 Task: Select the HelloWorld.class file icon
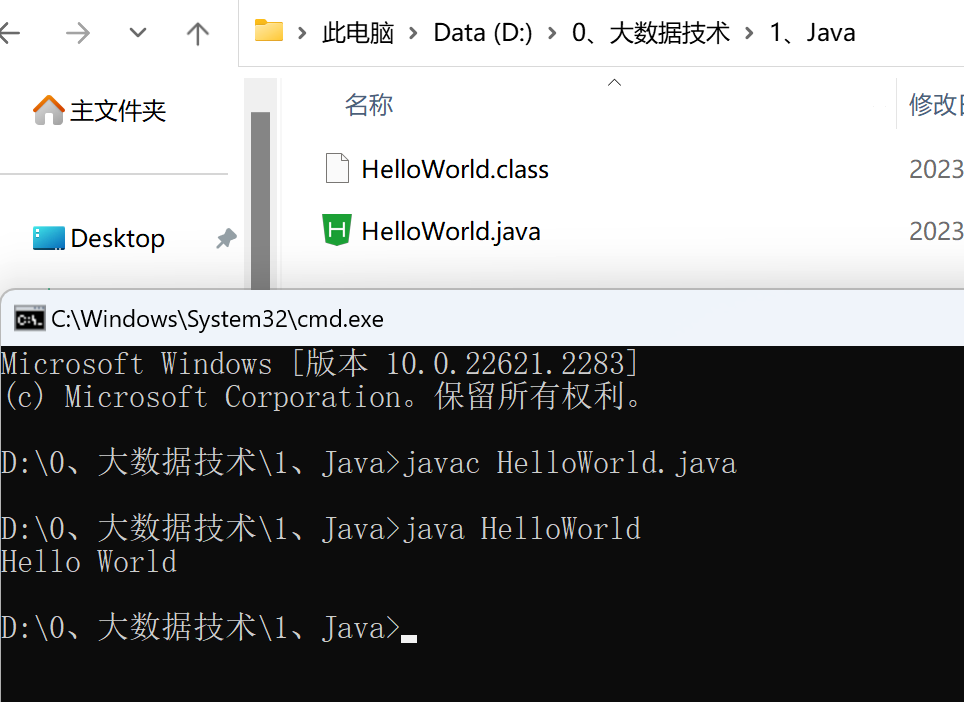(337, 169)
